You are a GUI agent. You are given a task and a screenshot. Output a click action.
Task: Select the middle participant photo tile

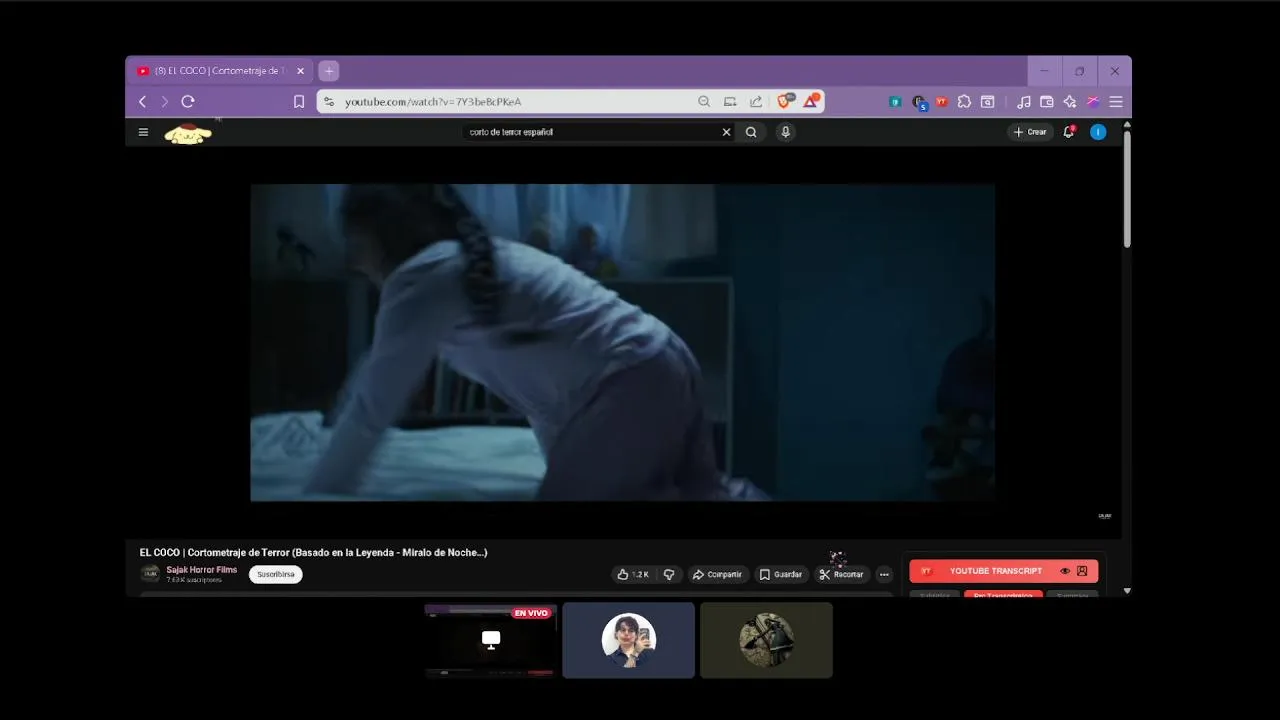click(x=628, y=640)
